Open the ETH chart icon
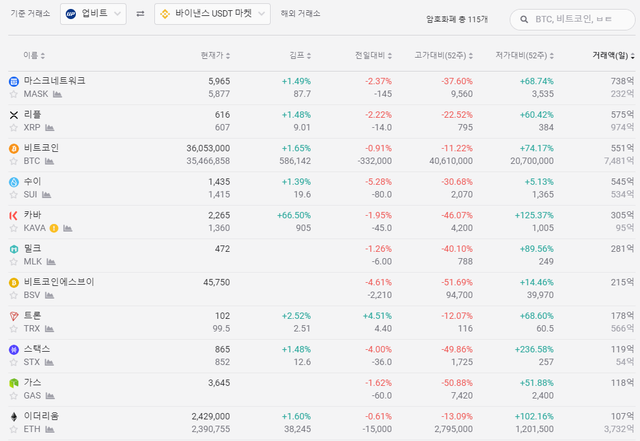The image size is (640, 441). [50, 429]
